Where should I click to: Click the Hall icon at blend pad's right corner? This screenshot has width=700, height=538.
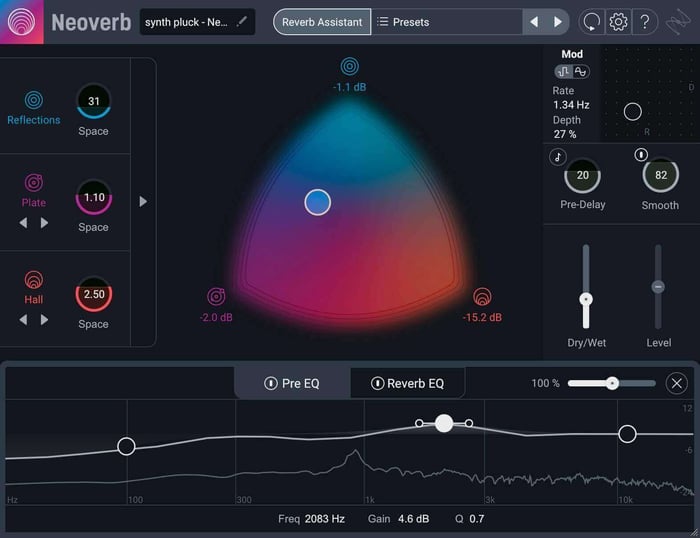(x=482, y=296)
